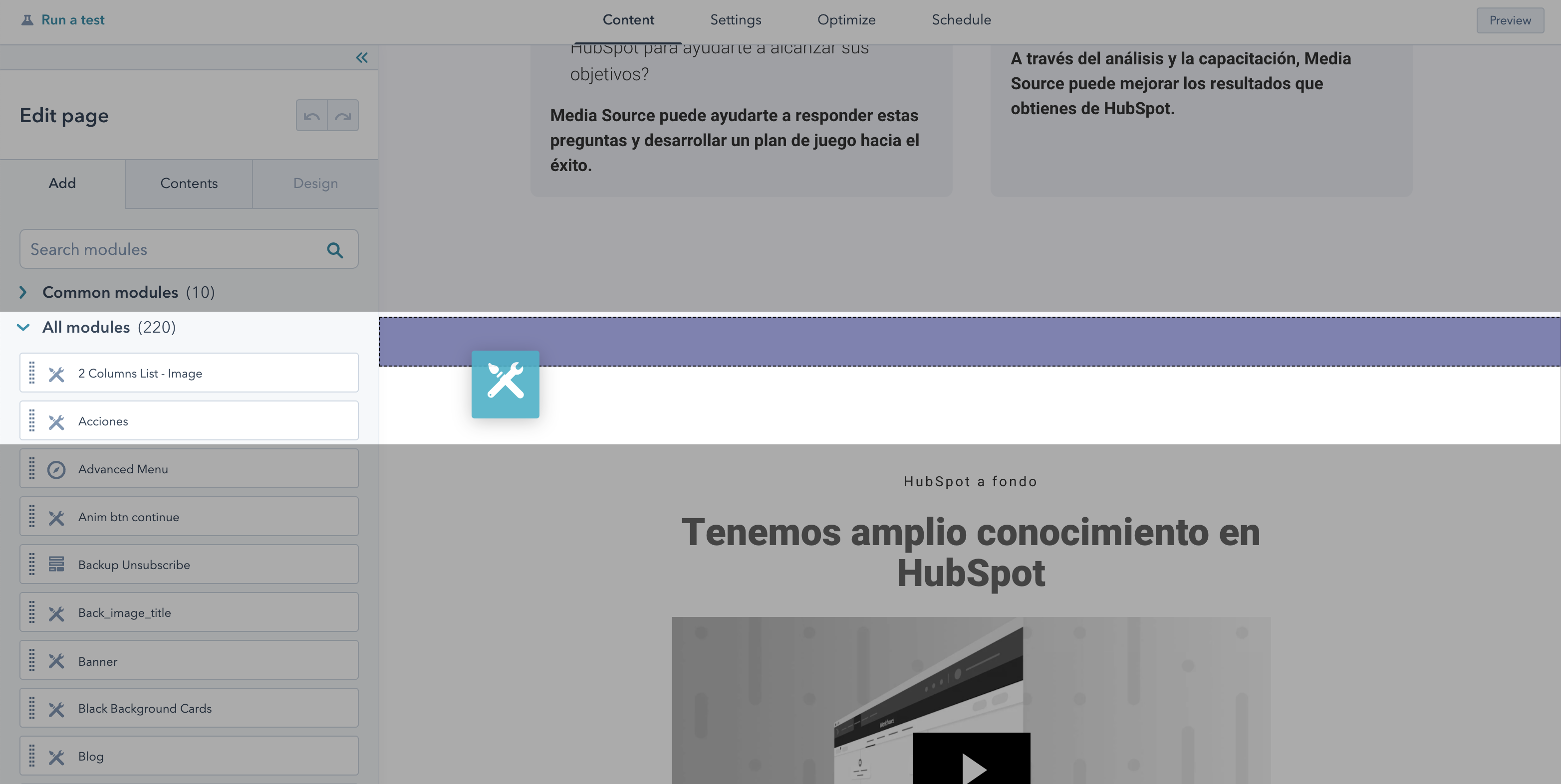Grab the drag handle of 2 Columns List

pos(32,373)
